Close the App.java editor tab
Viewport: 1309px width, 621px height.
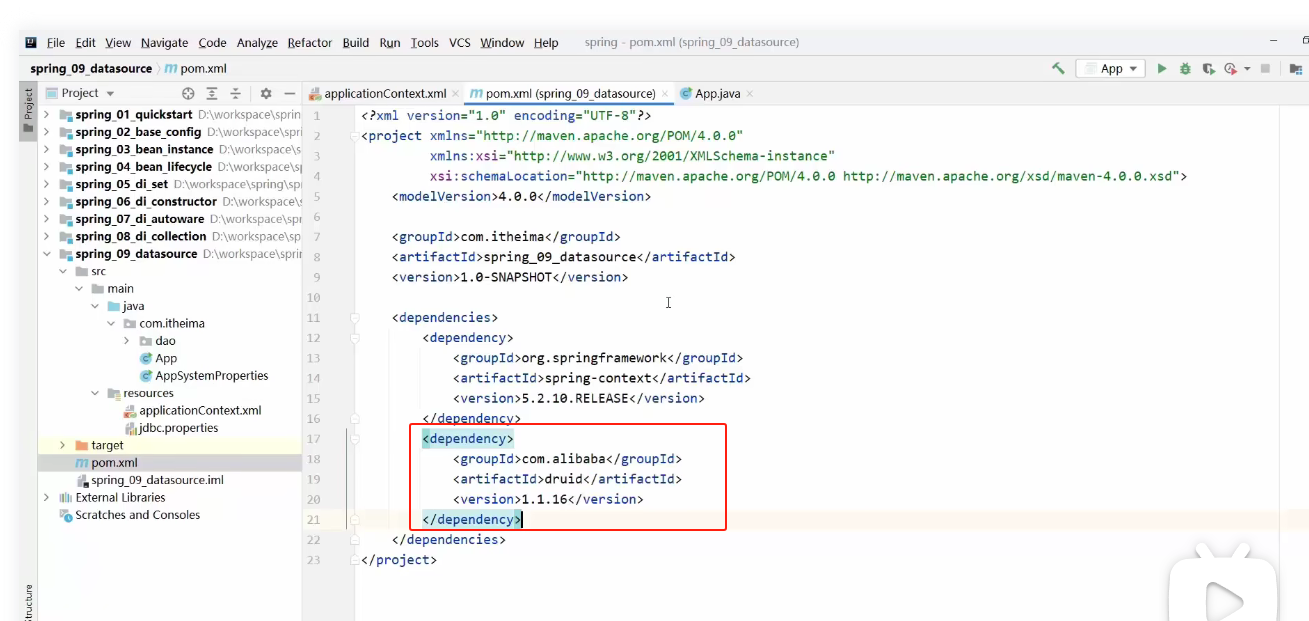pos(750,94)
